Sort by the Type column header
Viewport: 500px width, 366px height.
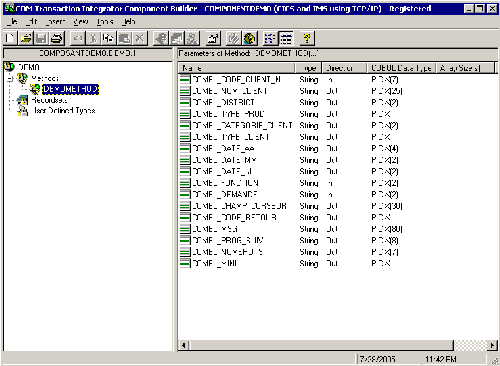(x=308, y=68)
